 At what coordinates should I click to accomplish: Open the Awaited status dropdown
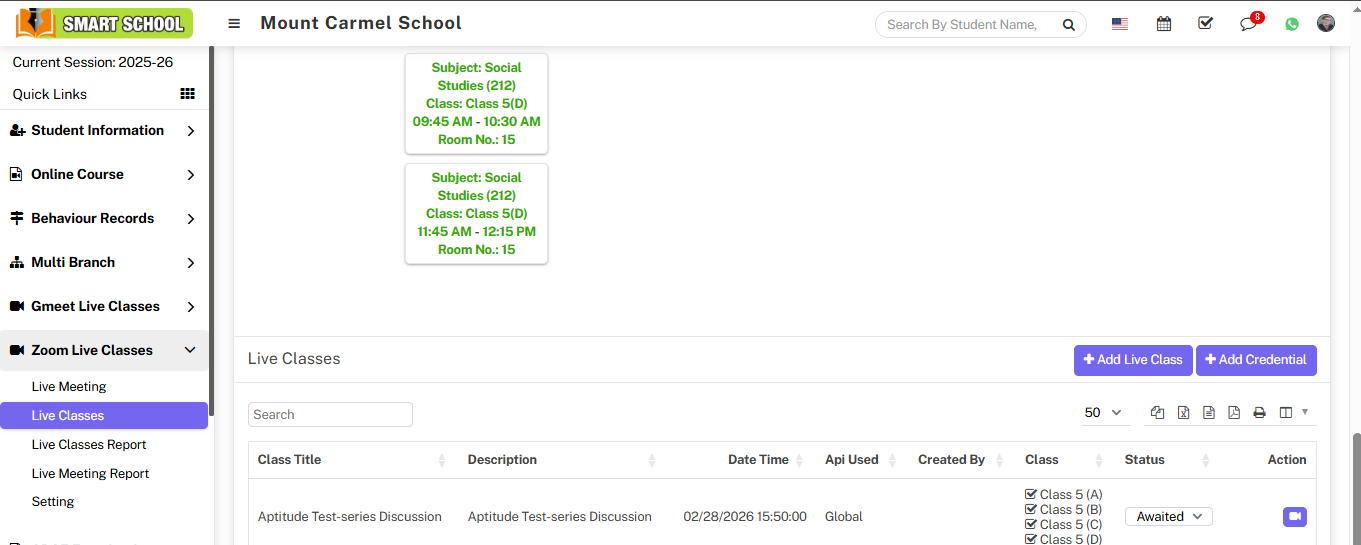(x=1168, y=517)
